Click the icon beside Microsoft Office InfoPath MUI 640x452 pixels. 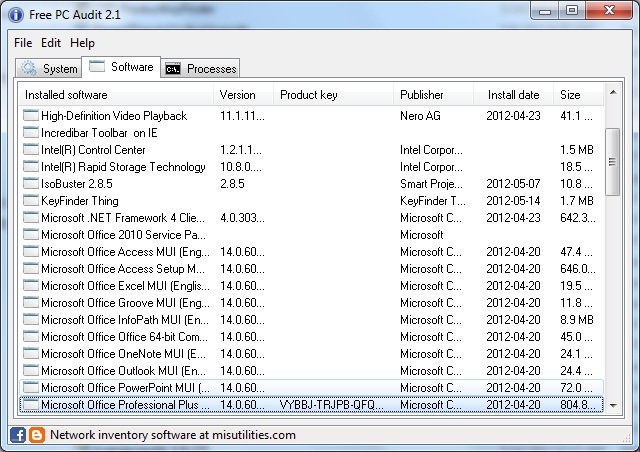click(31, 320)
